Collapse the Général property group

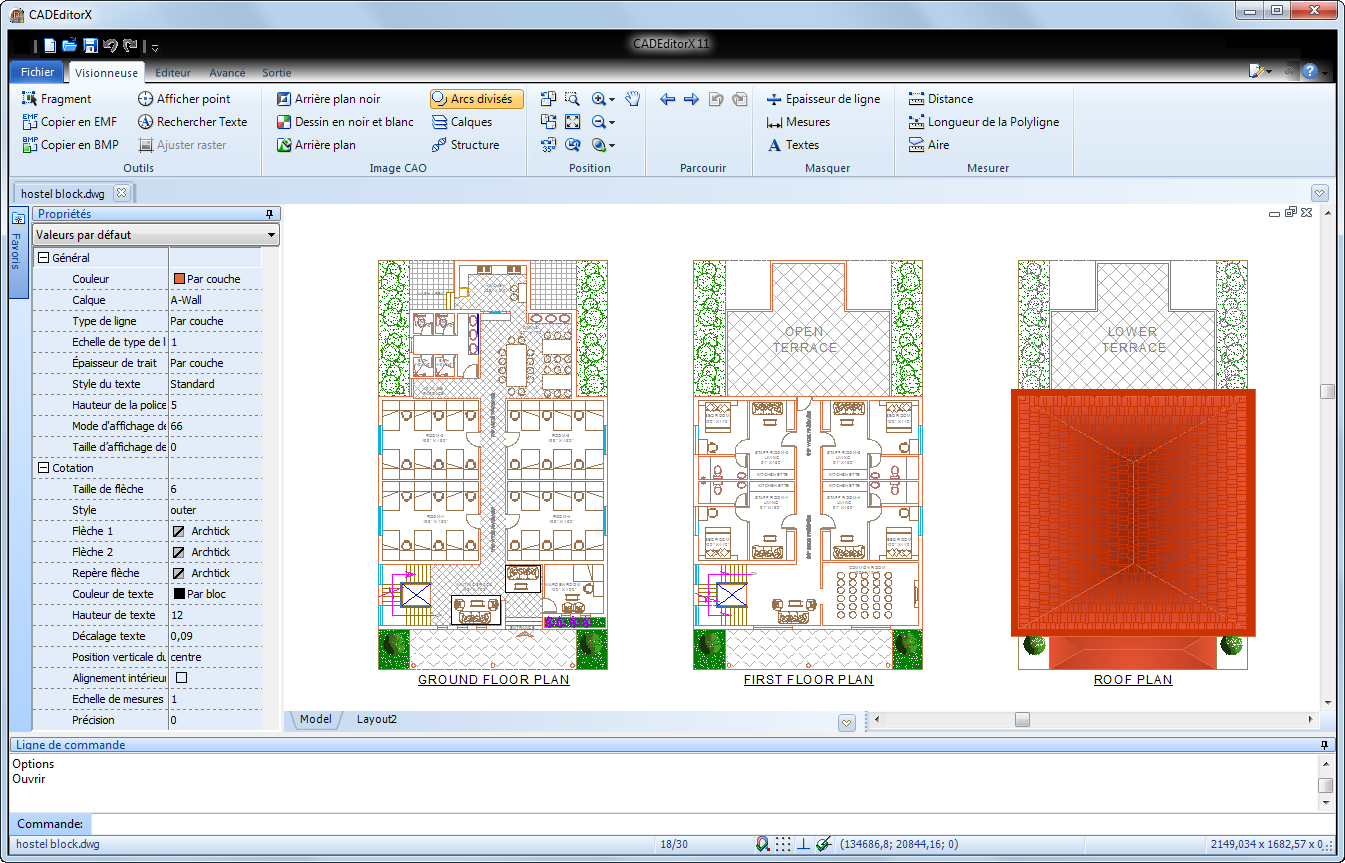(43, 258)
